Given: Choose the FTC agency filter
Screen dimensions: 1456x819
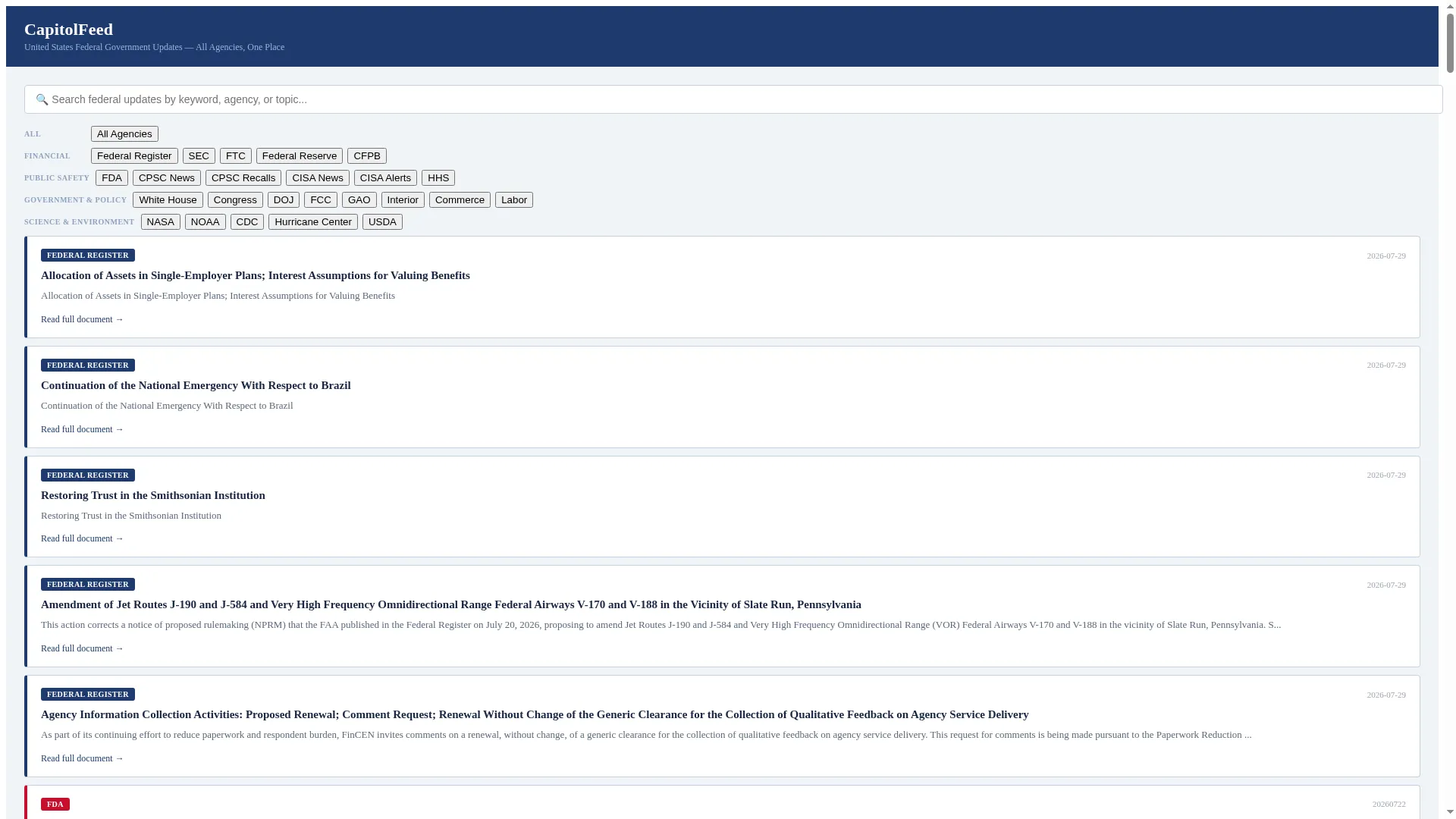Looking at the screenshot, I should 236,156.
